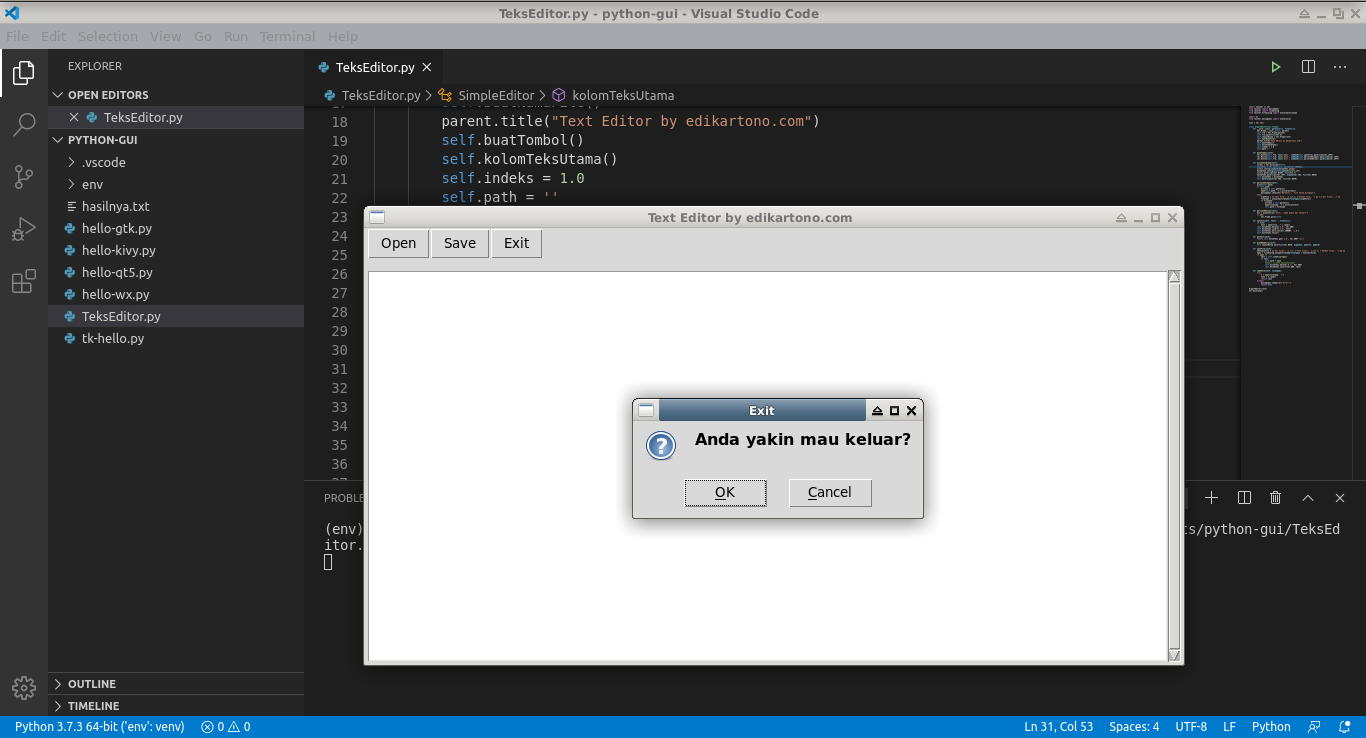Split the editor right
Viewport: 1366px width, 738px height.
pyautogui.click(x=1308, y=67)
